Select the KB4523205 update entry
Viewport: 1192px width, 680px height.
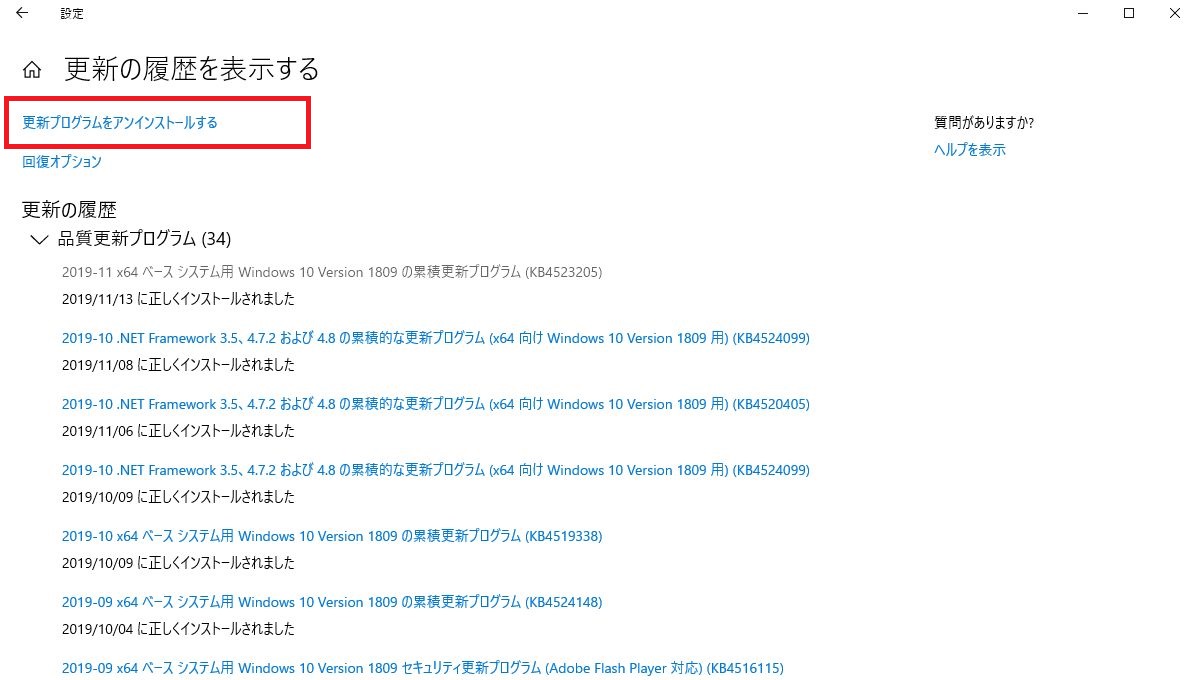coord(330,271)
